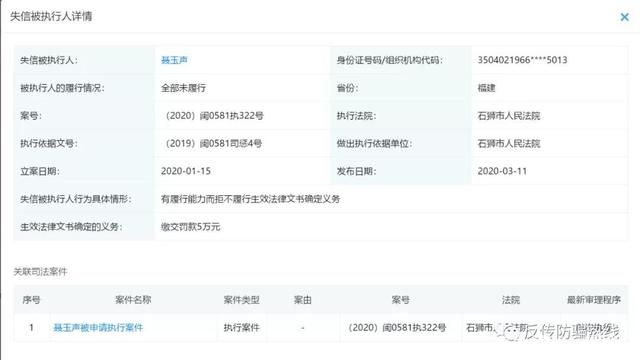Click the 发布日期 label
Image resolution: width=640 pixels, height=360 pixels.
356,171
